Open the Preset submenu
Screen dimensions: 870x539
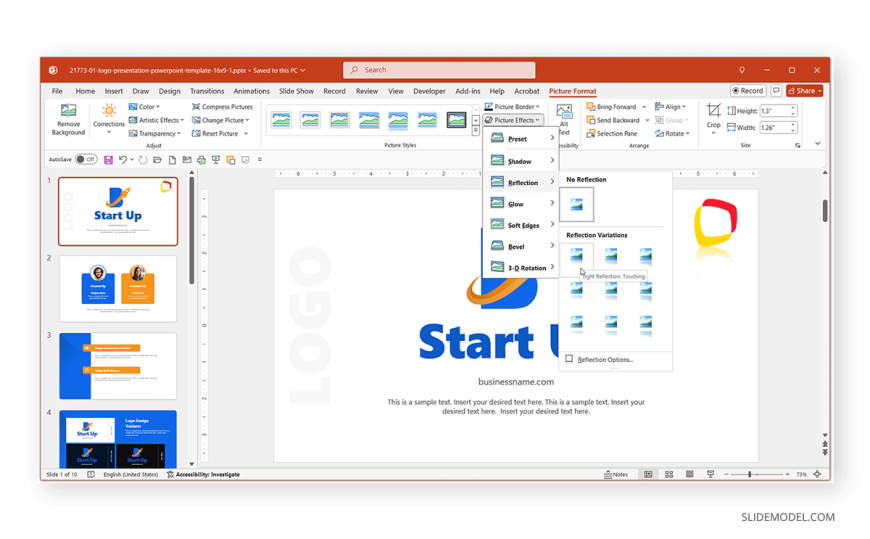[x=522, y=139]
